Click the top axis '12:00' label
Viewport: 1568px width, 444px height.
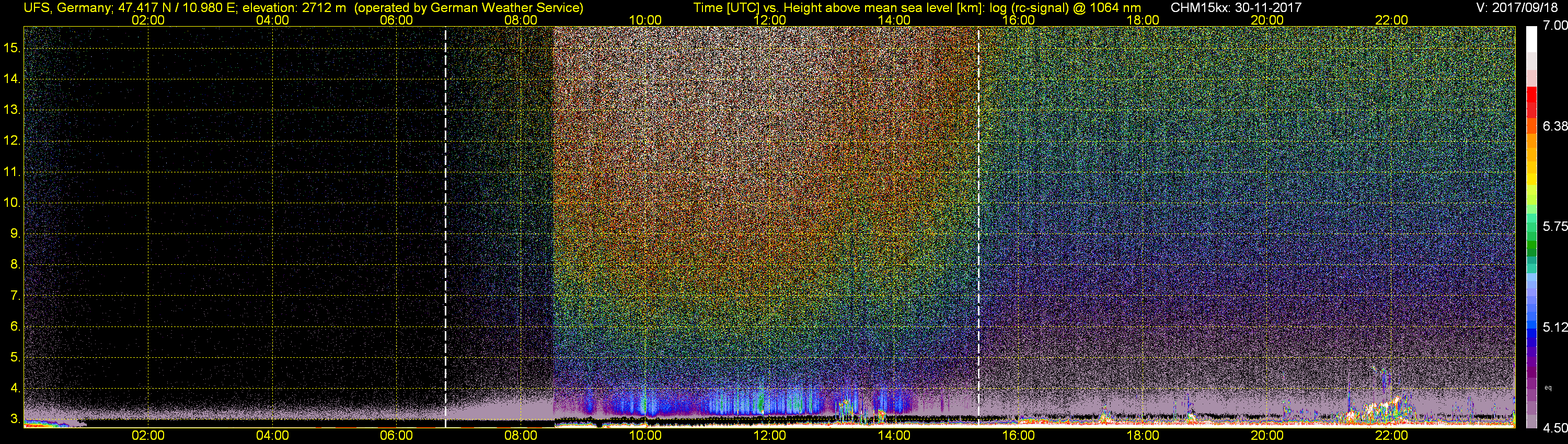[x=769, y=20]
